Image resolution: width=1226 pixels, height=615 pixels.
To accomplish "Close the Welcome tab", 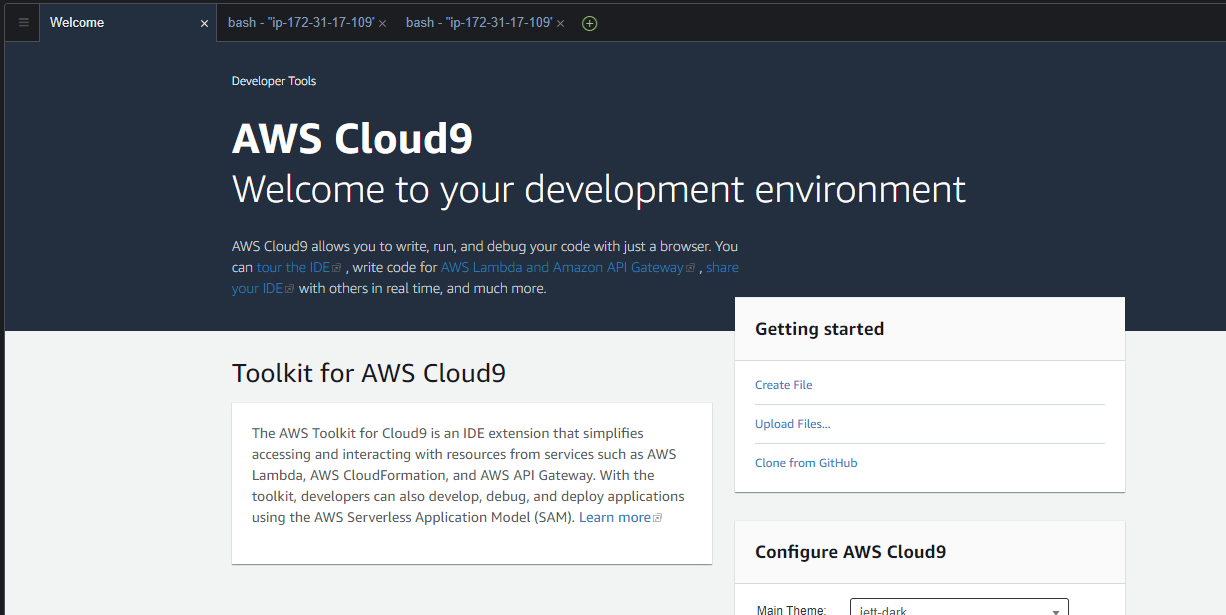I will [205, 23].
